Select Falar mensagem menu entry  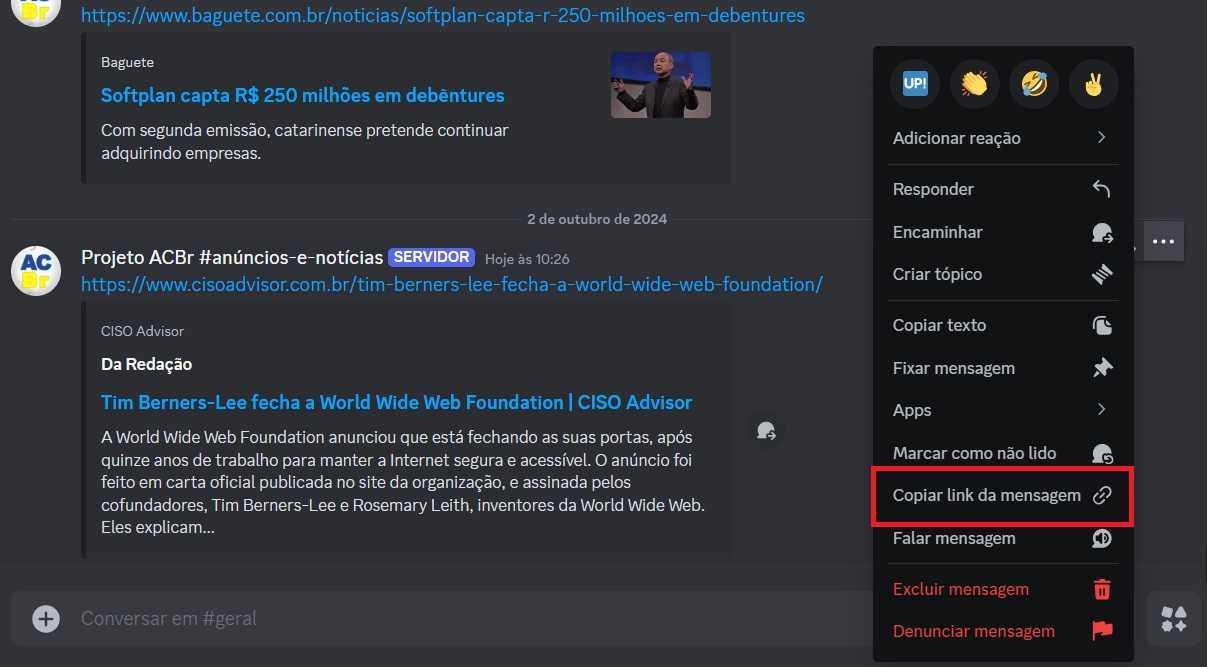(x=1003, y=538)
